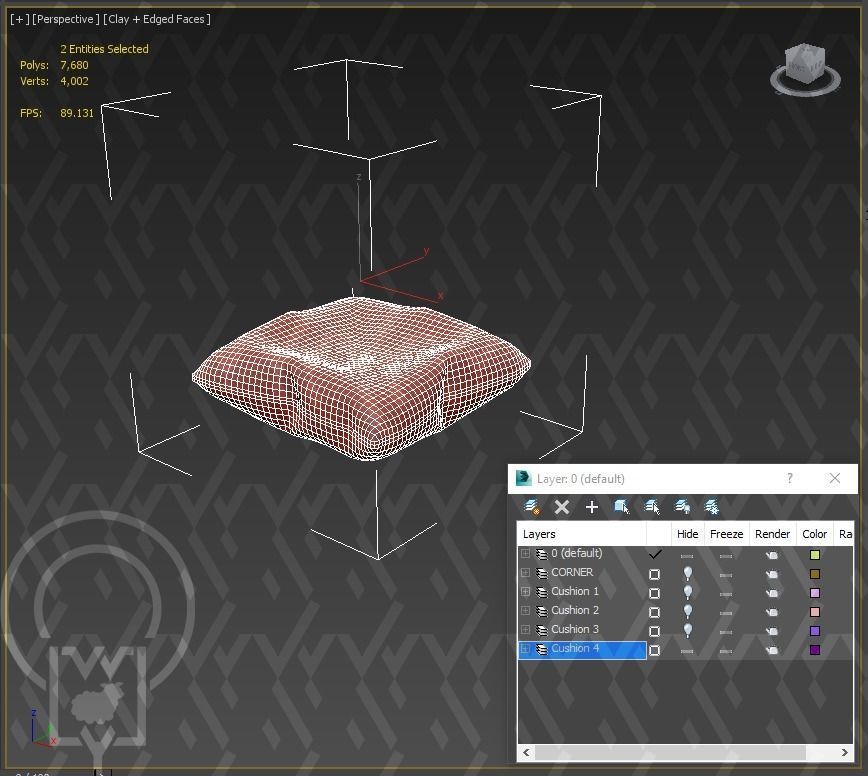This screenshot has height=776, width=868.
Task: Click the Layers column header
Action: 581,534
